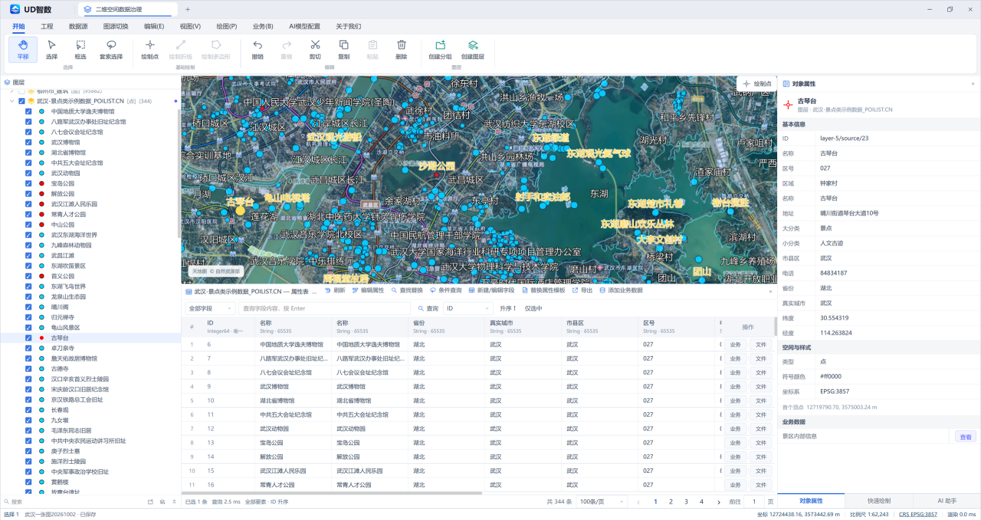Toggle the 中山公园 layer checkbox
The width and height of the screenshot is (981, 520).
click(x=28, y=225)
